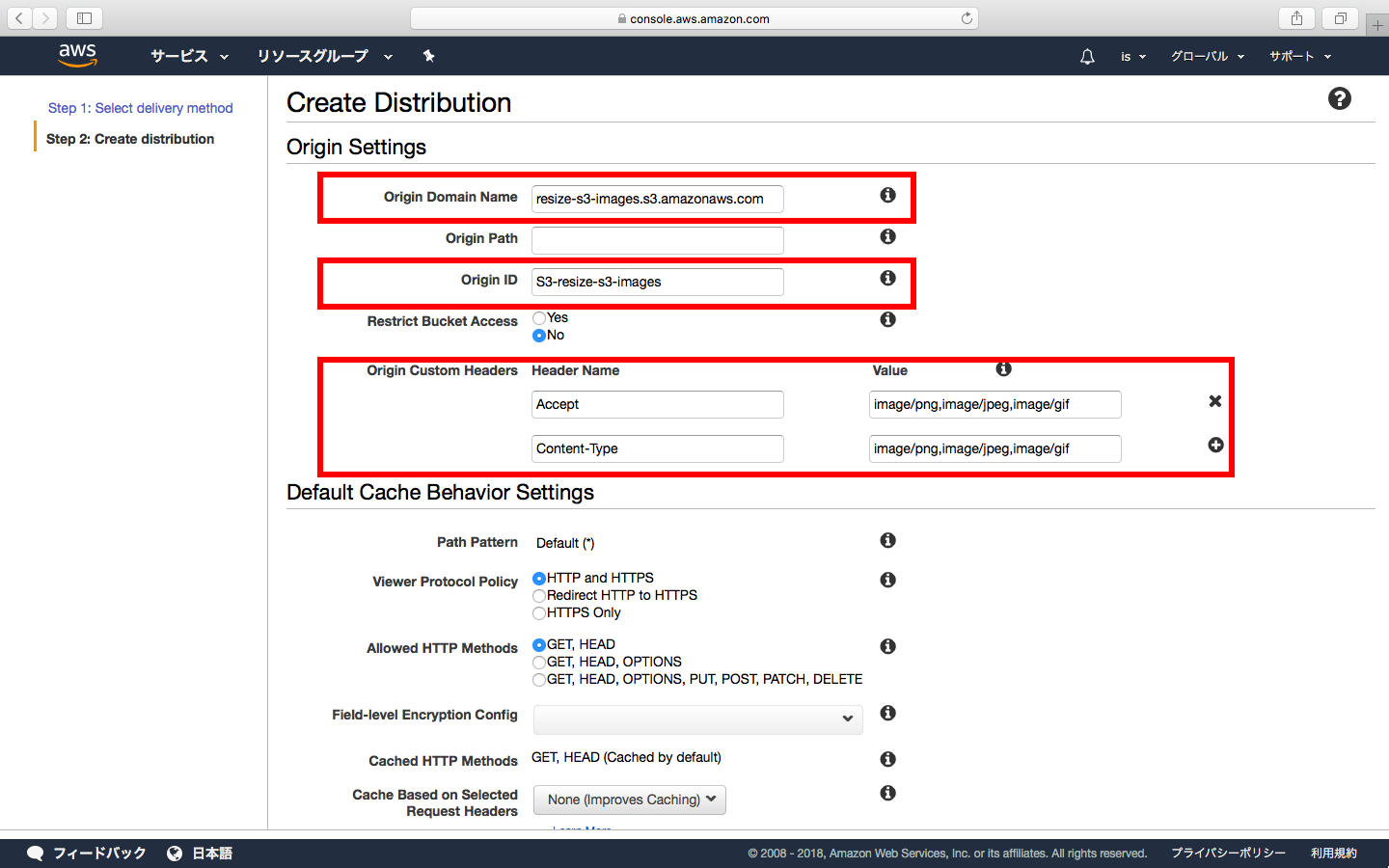Select HTTPS Only protocol policy
This screenshot has height=868, width=1389.
coord(539,612)
